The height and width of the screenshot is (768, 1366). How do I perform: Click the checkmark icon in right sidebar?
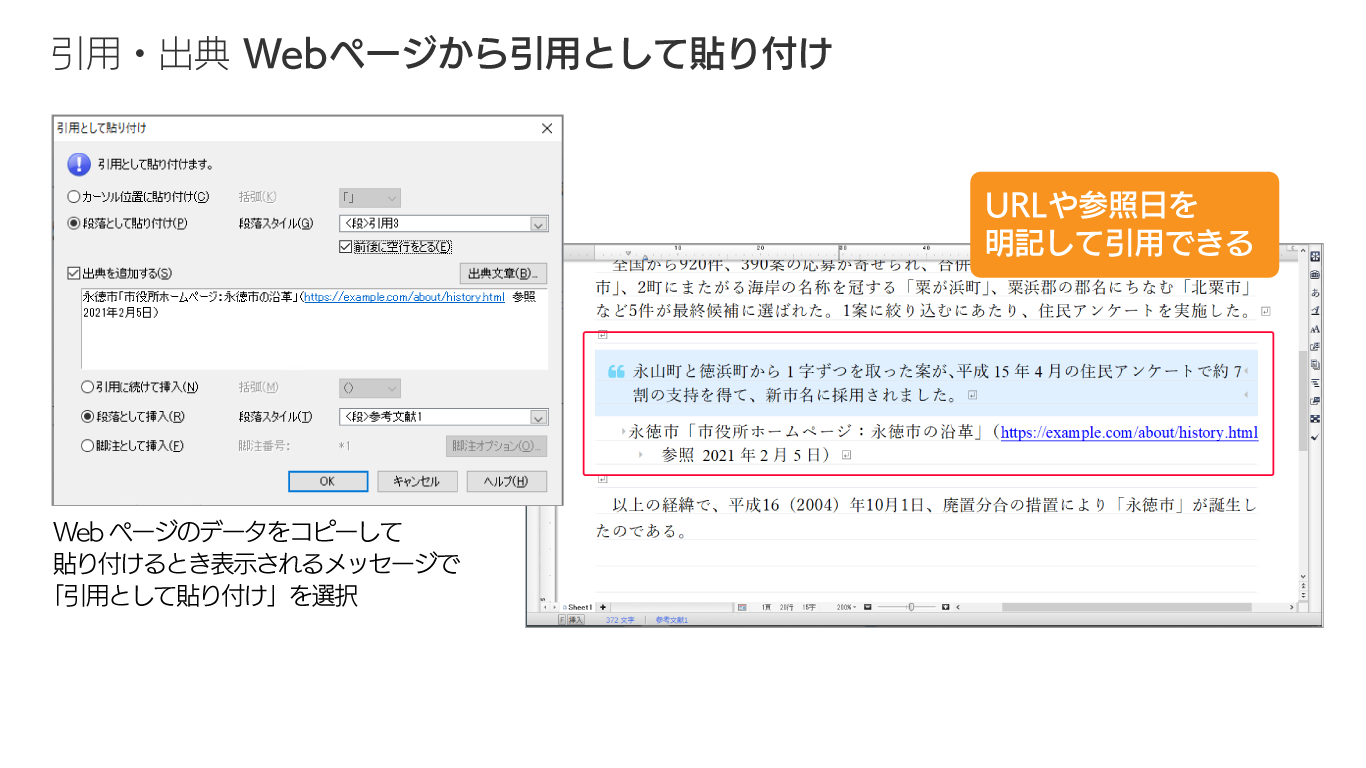pos(1314,437)
